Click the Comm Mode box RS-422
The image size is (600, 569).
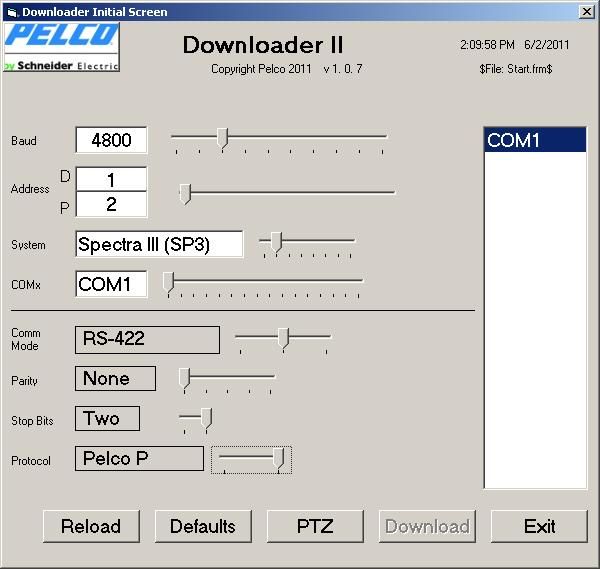point(147,340)
